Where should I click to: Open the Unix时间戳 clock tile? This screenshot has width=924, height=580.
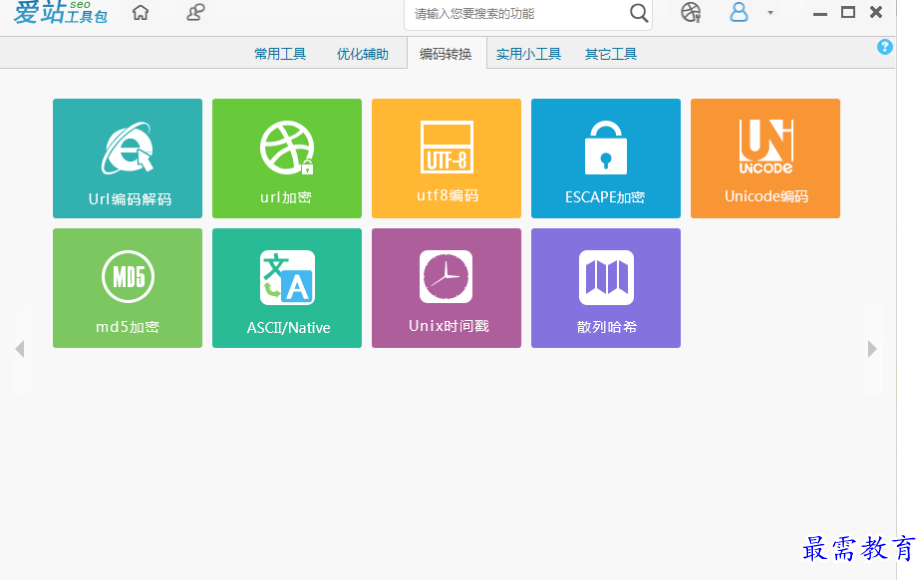point(446,288)
